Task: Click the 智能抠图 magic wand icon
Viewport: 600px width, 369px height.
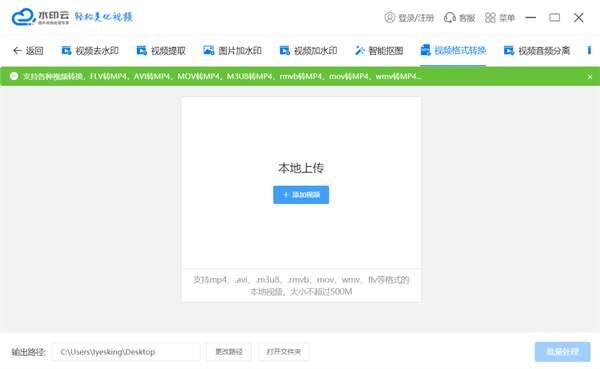Action: [x=360, y=51]
